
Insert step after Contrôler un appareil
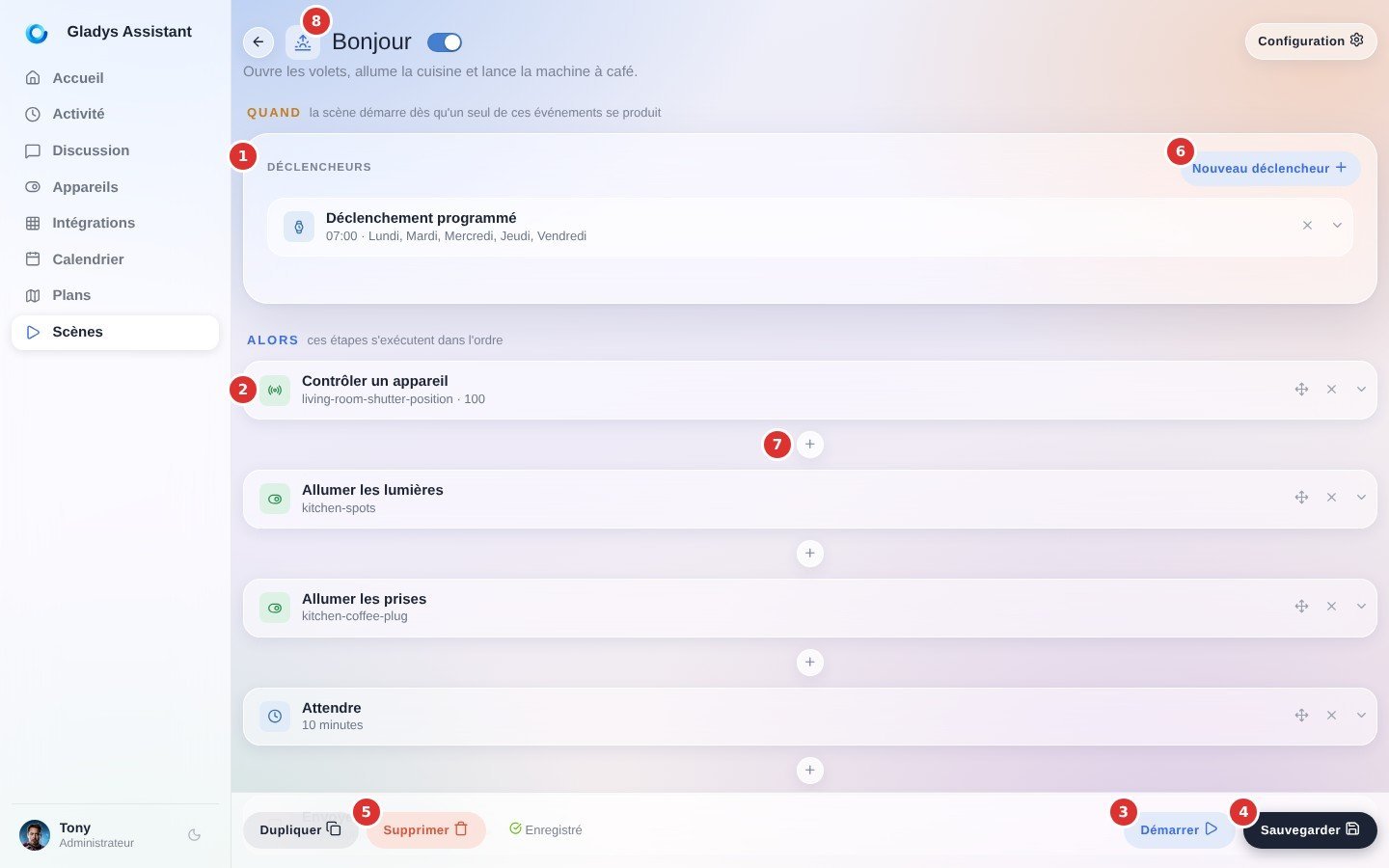[810, 445]
